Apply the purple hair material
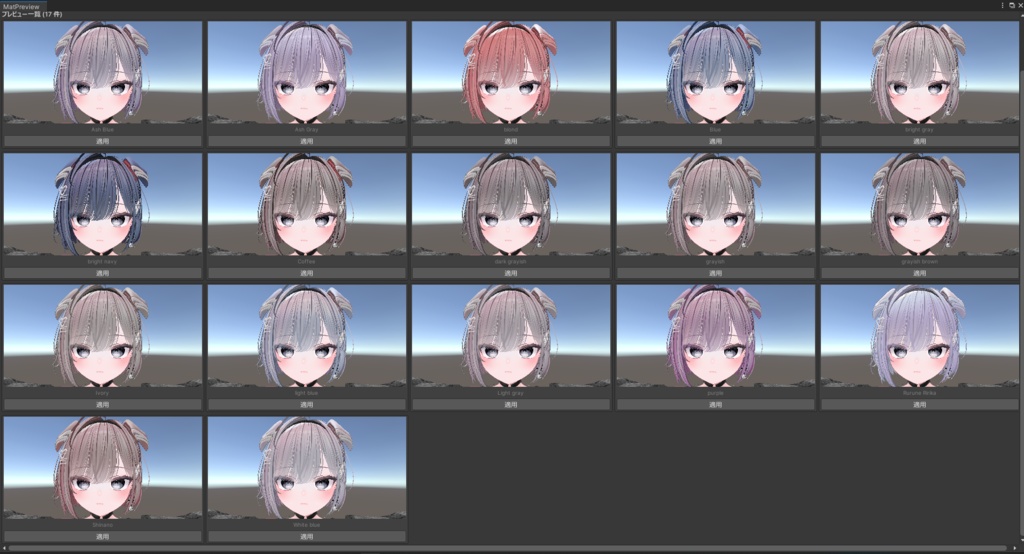 coord(716,405)
